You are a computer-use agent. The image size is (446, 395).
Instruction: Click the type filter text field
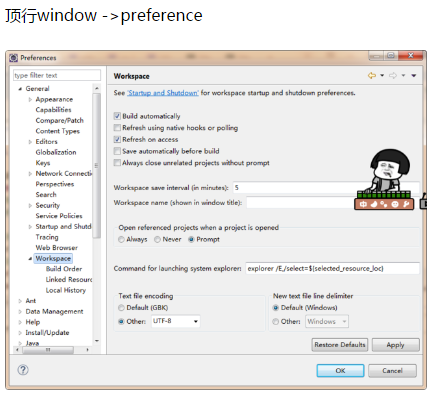coord(57,75)
